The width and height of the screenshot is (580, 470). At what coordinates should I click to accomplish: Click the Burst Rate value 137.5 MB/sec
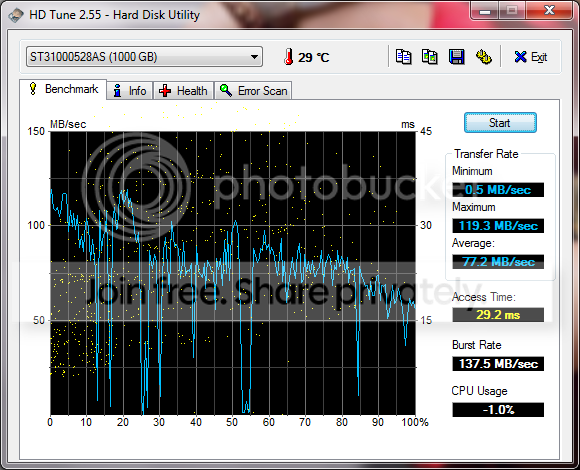coord(498,364)
